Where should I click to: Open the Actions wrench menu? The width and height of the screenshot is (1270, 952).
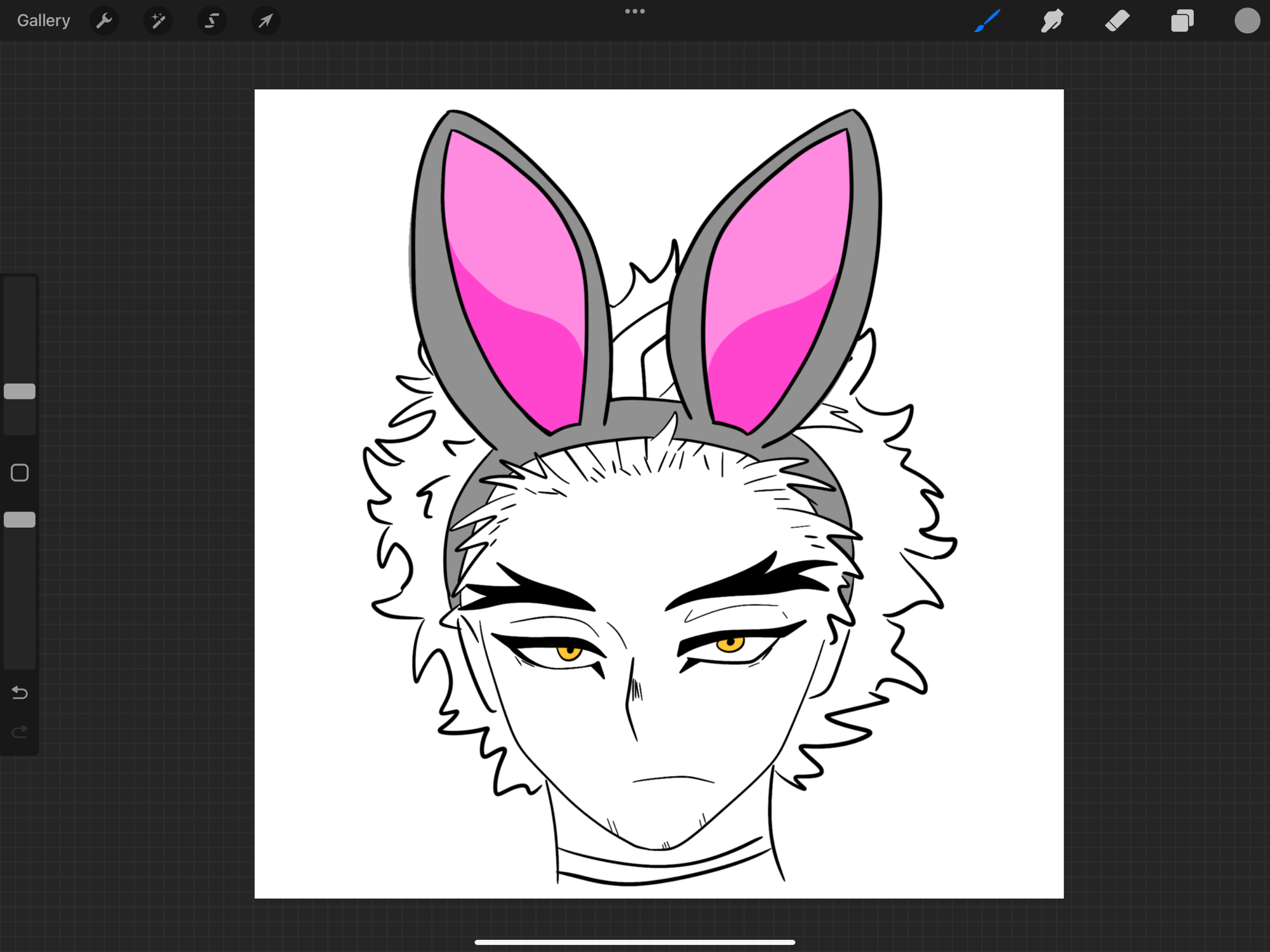pos(104,21)
